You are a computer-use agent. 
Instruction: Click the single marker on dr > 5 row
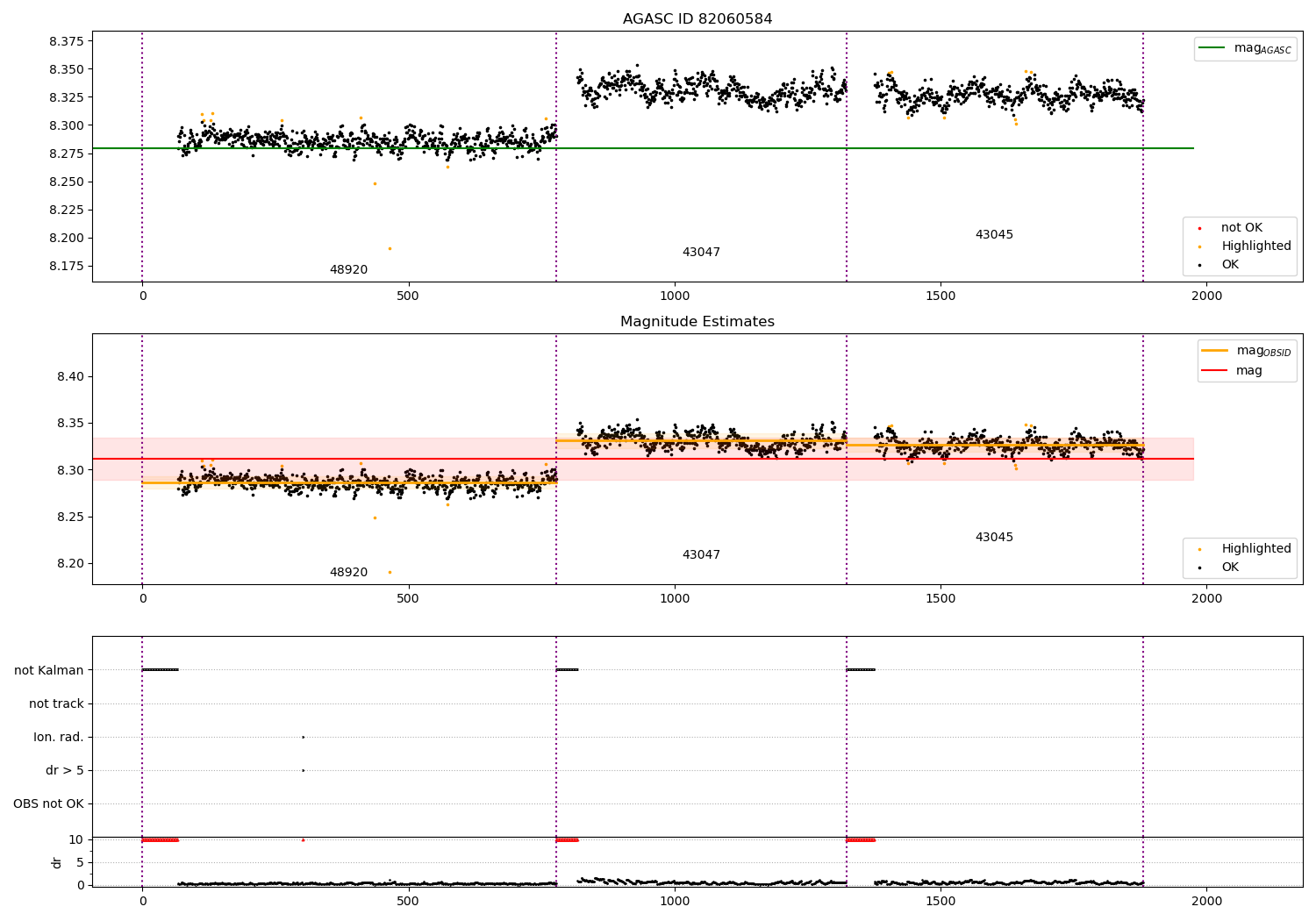(303, 771)
